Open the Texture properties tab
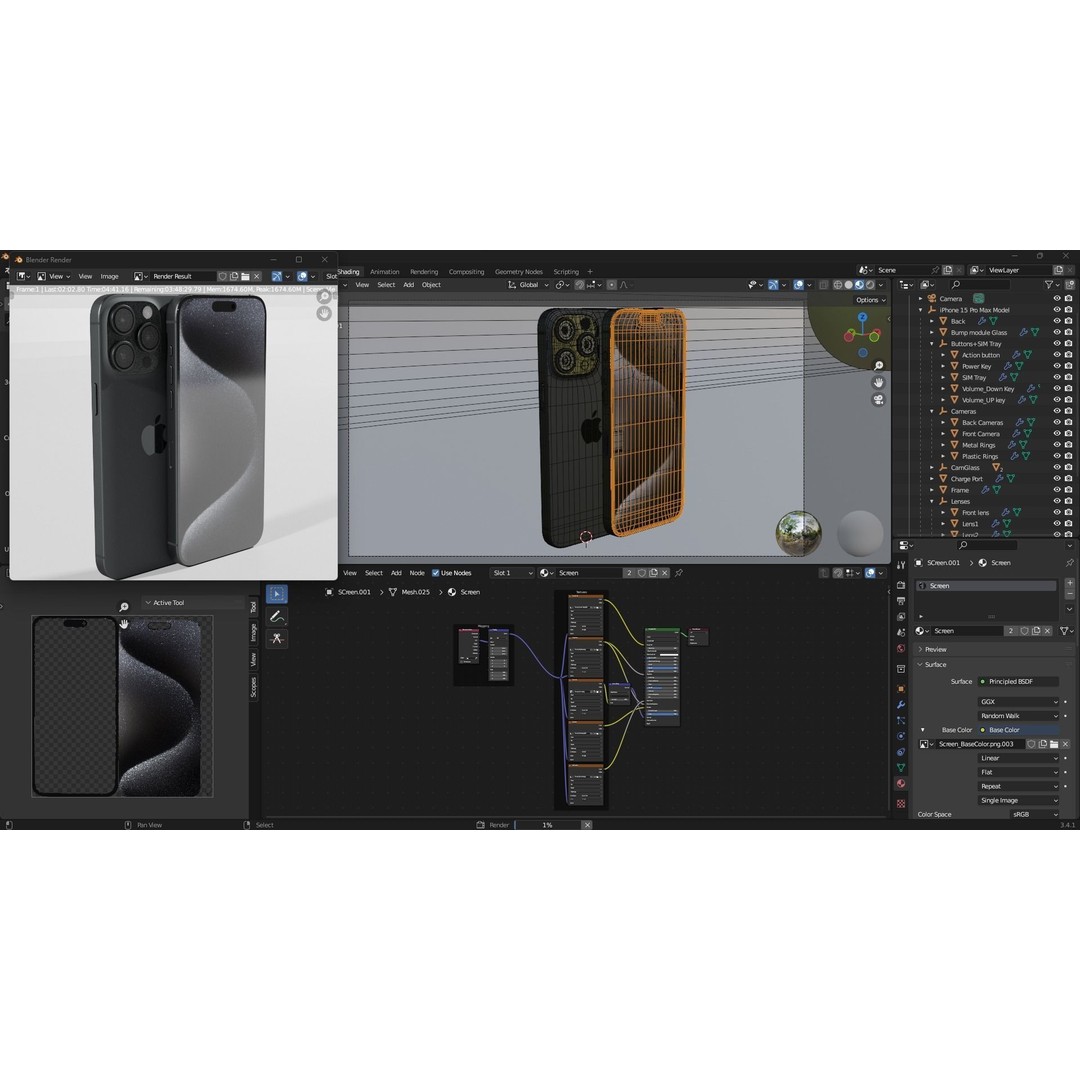 tap(901, 803)
